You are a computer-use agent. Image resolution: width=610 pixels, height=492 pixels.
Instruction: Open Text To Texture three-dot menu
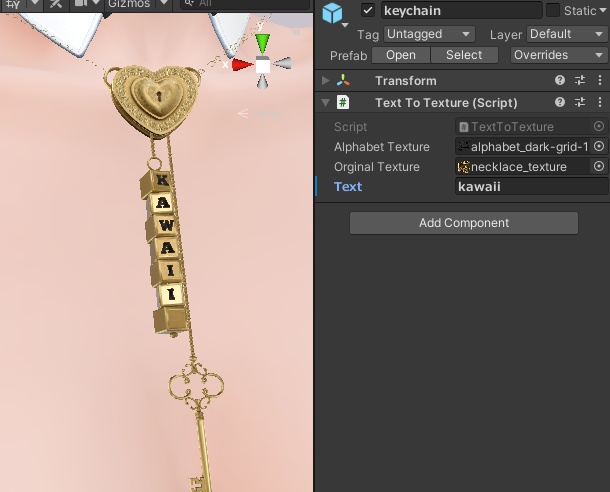coord(599,102)
